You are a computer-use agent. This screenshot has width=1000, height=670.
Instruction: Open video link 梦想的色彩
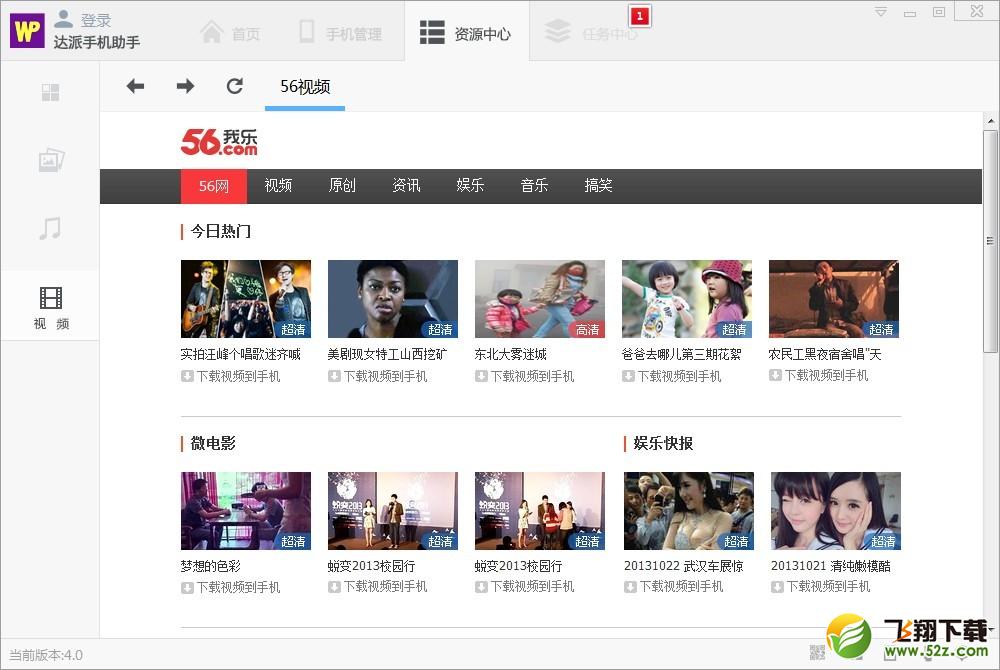pyautogui.click(x=210, y=566)
